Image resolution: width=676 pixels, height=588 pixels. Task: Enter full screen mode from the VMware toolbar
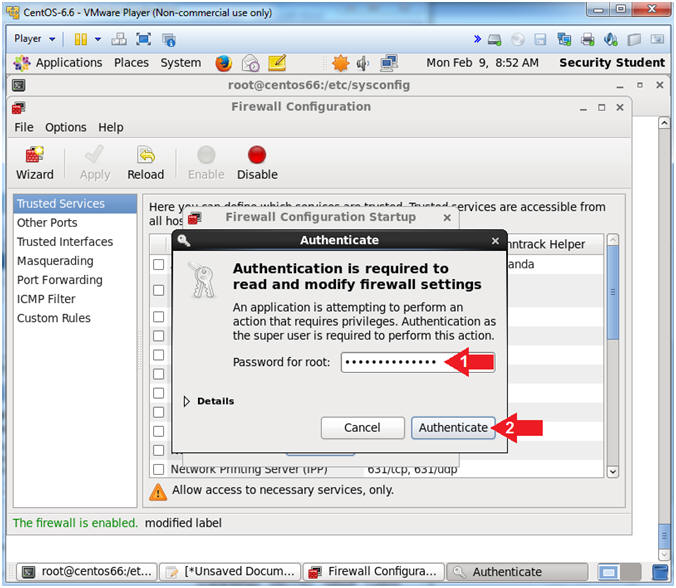coord(144,39)
